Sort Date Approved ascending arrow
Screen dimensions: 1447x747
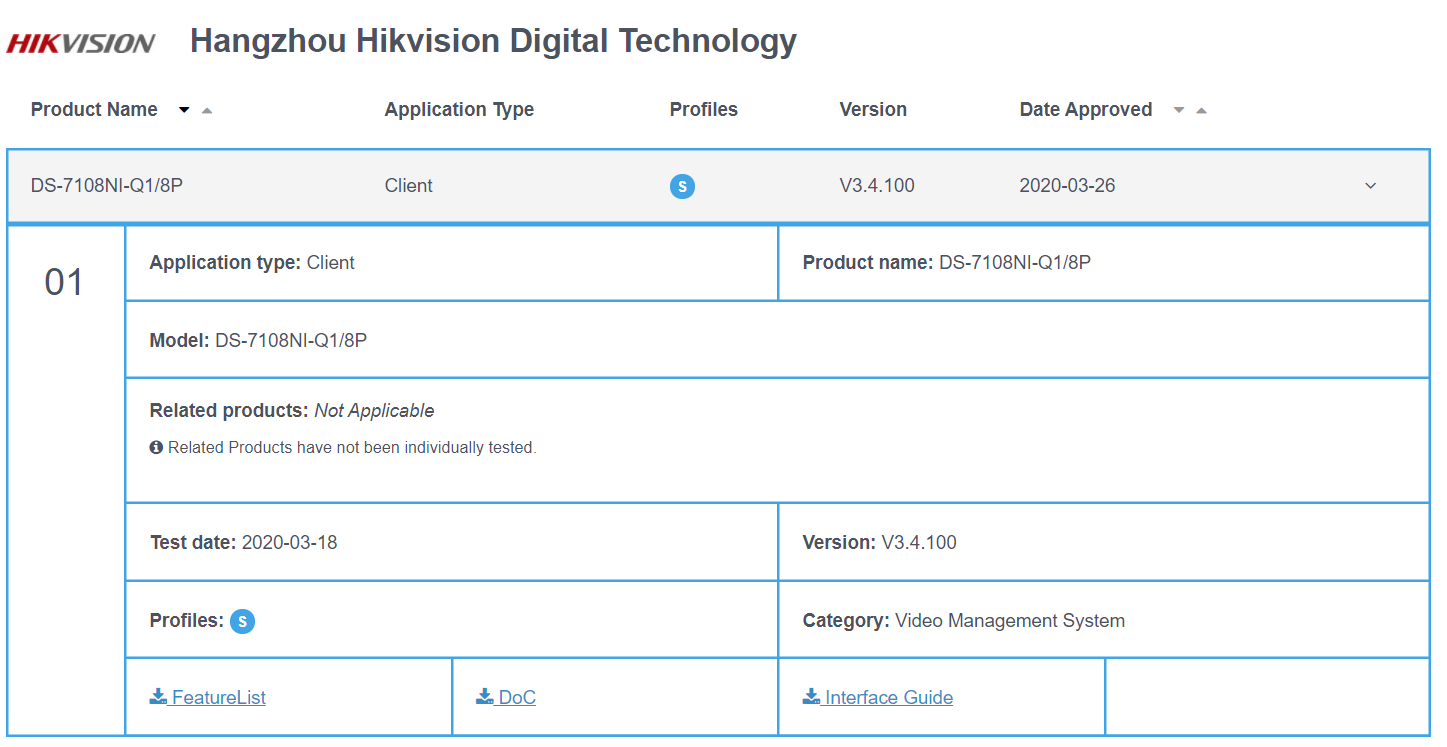pyautogui.click(x=1201, y=110)
